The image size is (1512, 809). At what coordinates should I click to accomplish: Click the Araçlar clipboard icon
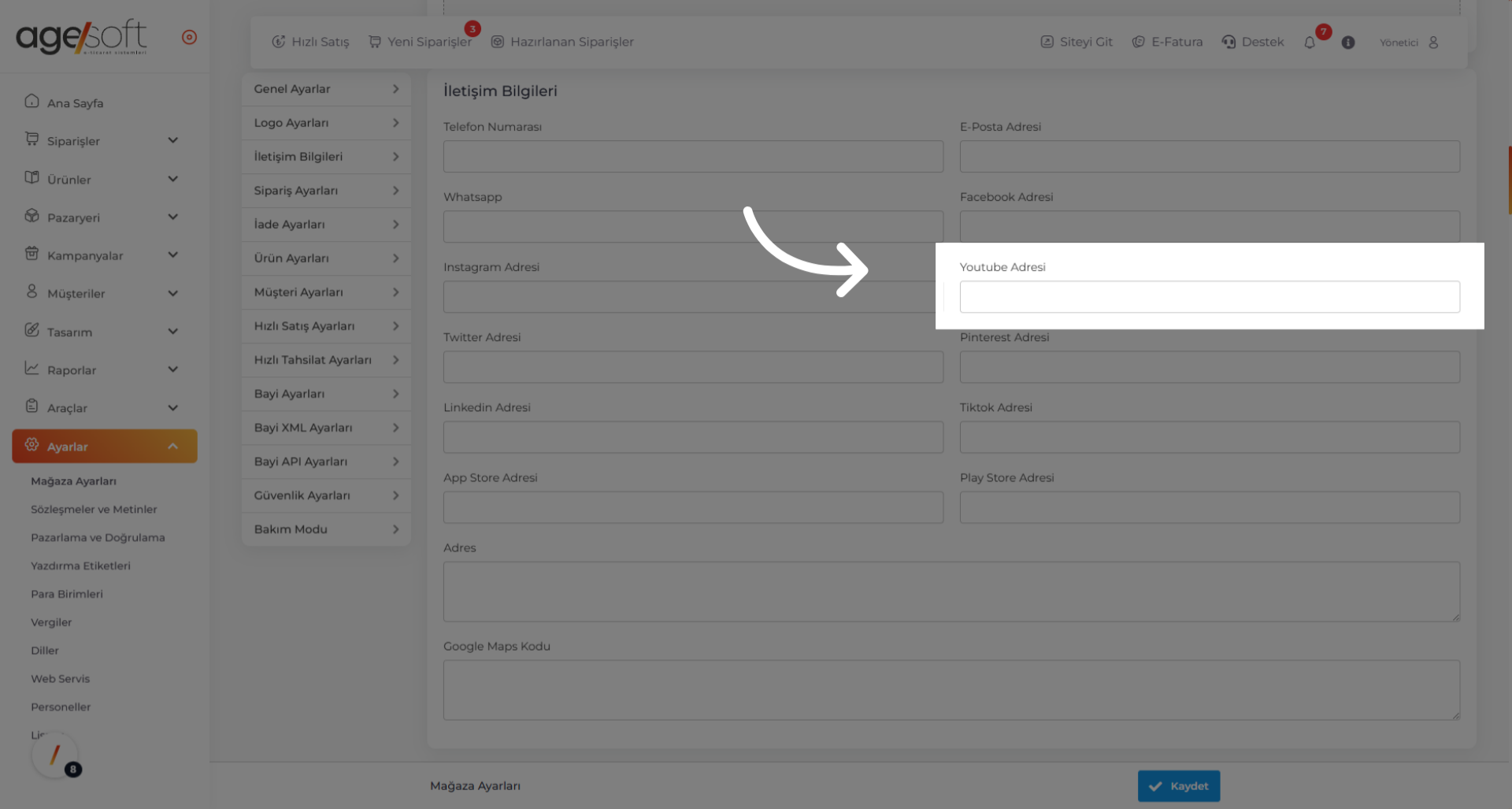[x=31, y=406]
